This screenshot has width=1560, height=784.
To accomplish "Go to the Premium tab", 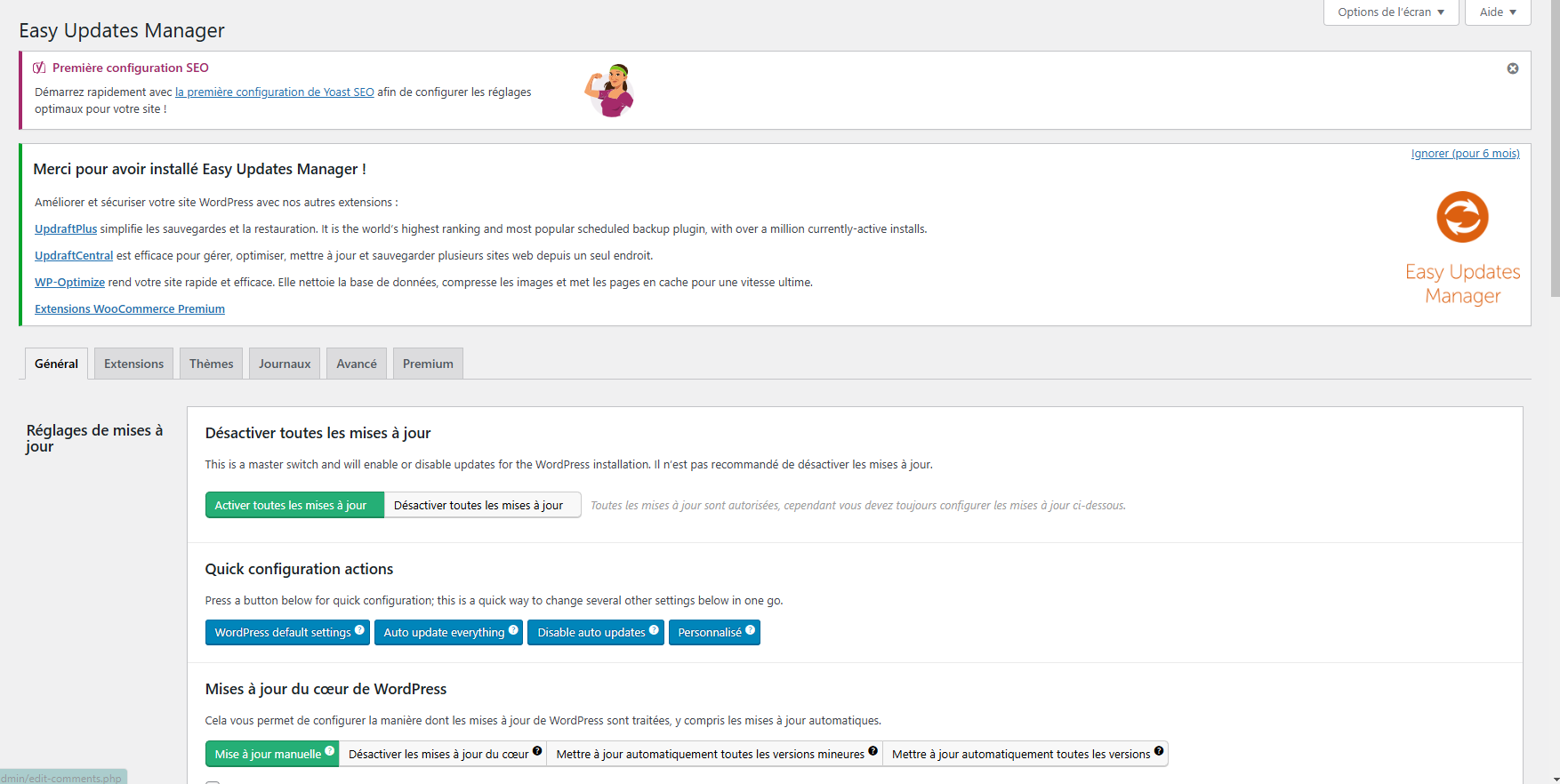I will point(428,364).
